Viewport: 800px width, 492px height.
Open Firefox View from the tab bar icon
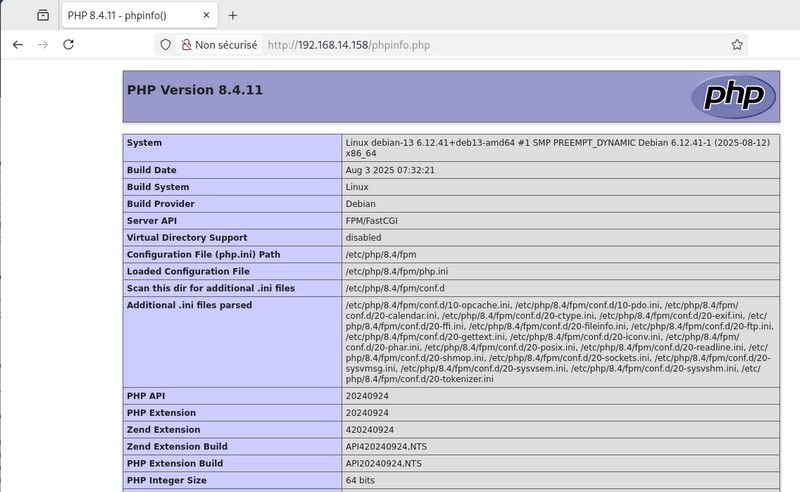pos(42,15)
